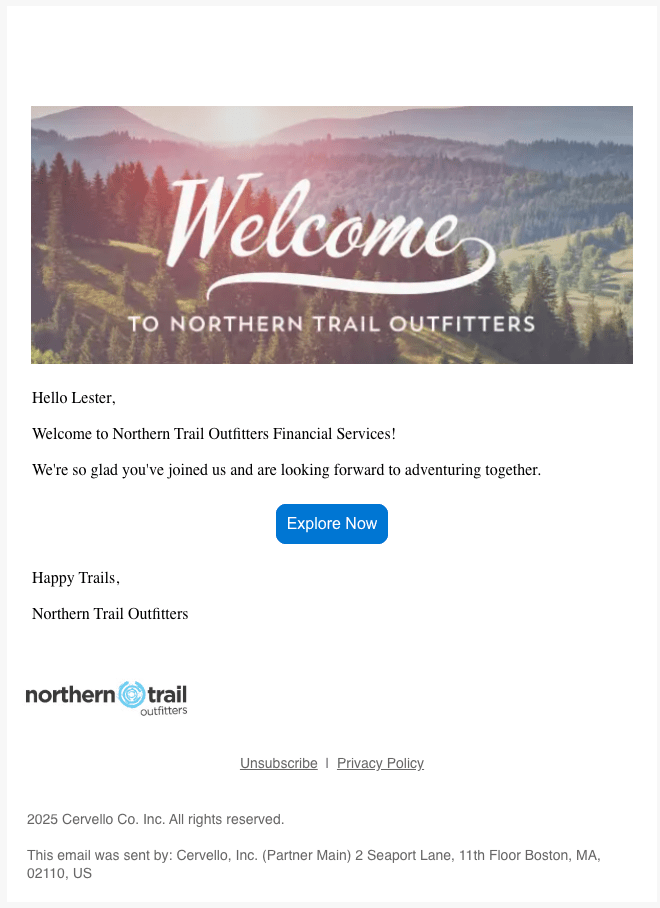Click the 'Hello Lester,' greeting line
660x908 pixels.
[x=74, y=398]
